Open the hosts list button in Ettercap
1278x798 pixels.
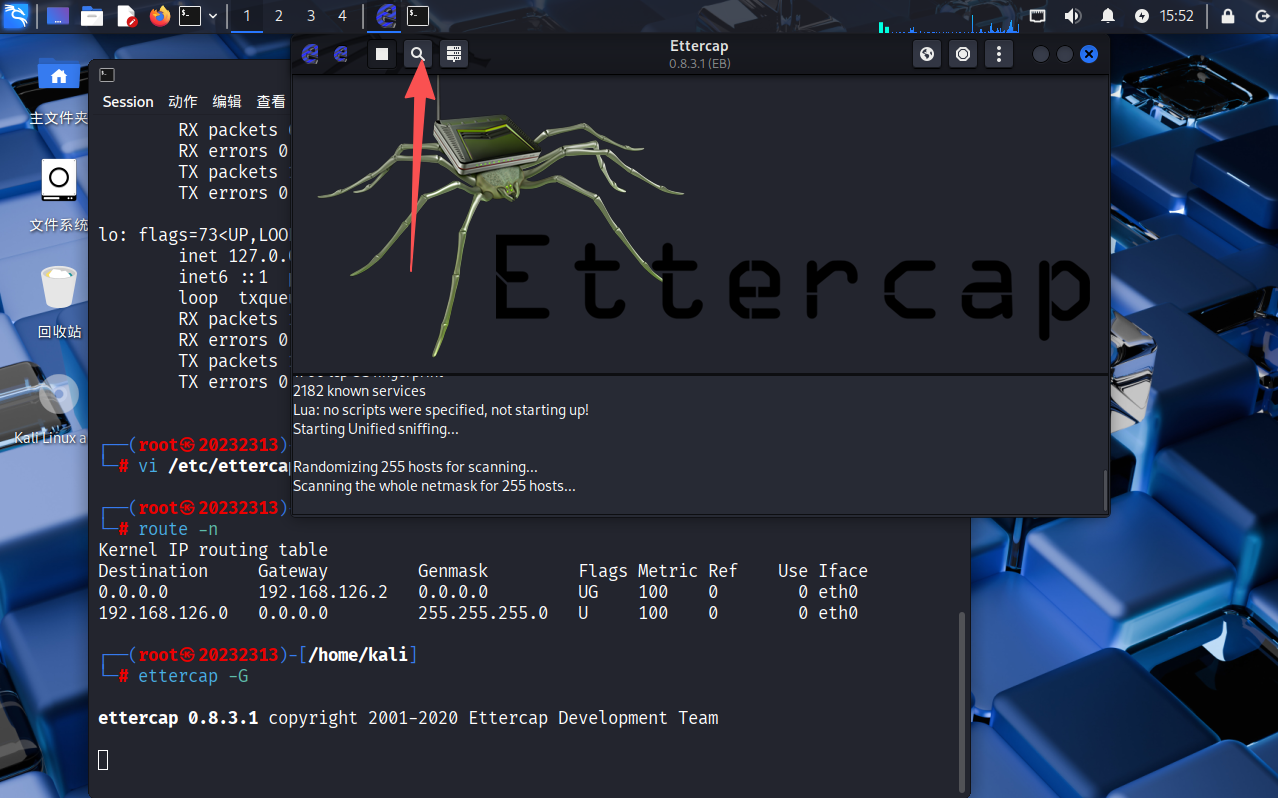[x=454, y=54]
